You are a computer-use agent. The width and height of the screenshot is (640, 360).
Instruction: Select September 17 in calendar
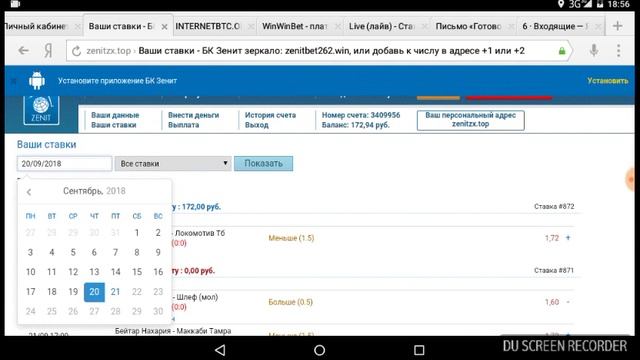click(x=31, y=292)
